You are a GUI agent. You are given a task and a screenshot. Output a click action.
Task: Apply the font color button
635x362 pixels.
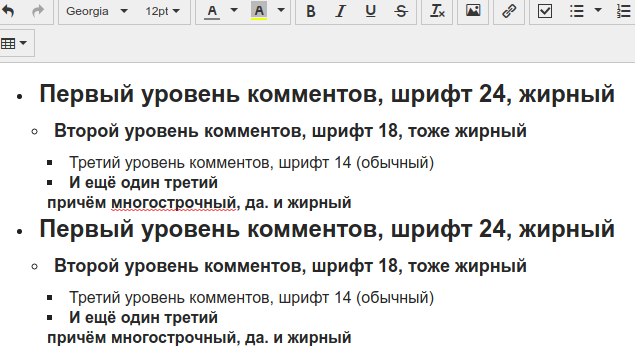(x=212, y=11)
